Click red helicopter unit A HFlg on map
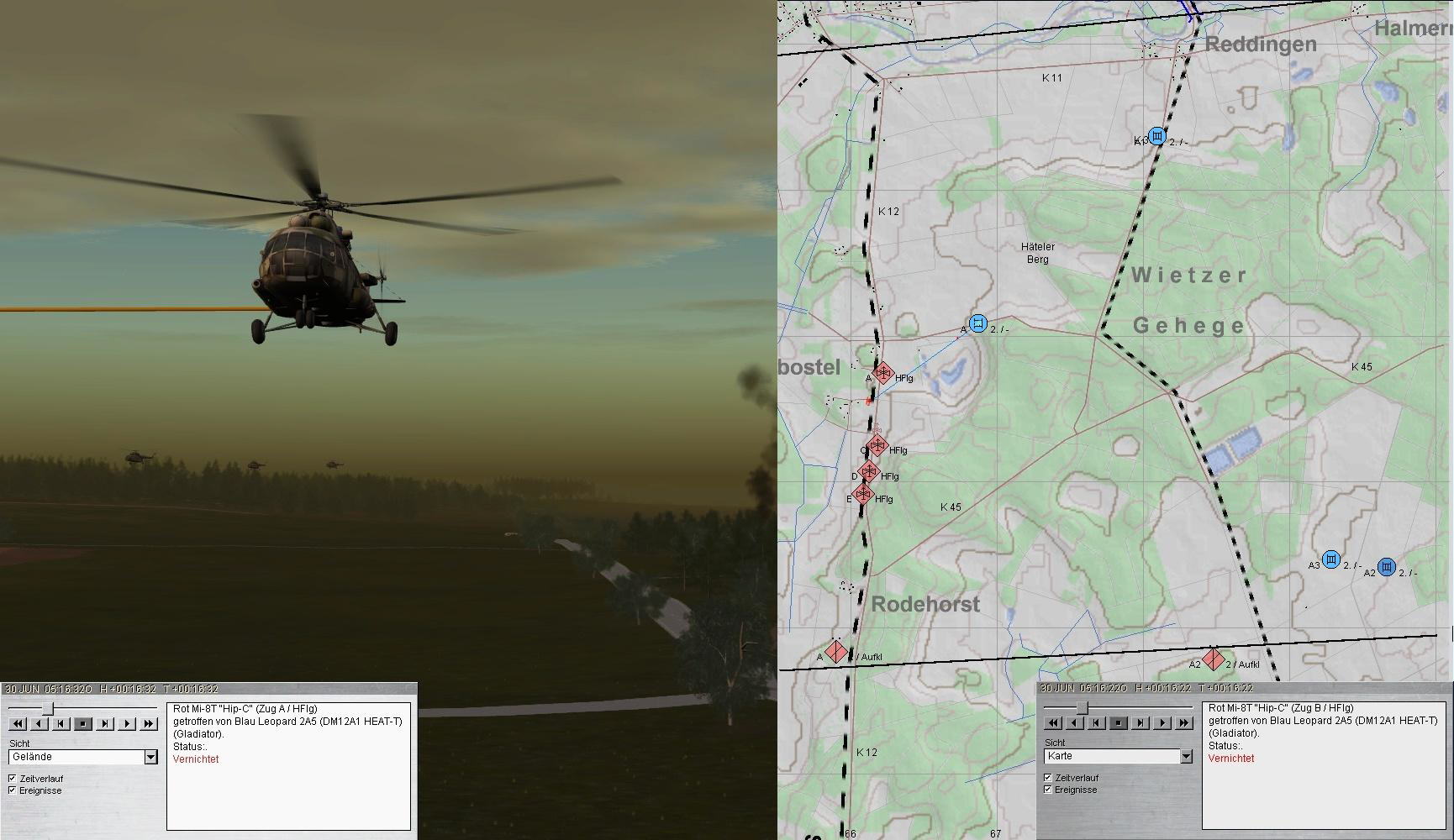Screen dimensions: 1454x840 click(x=882, y=373)
